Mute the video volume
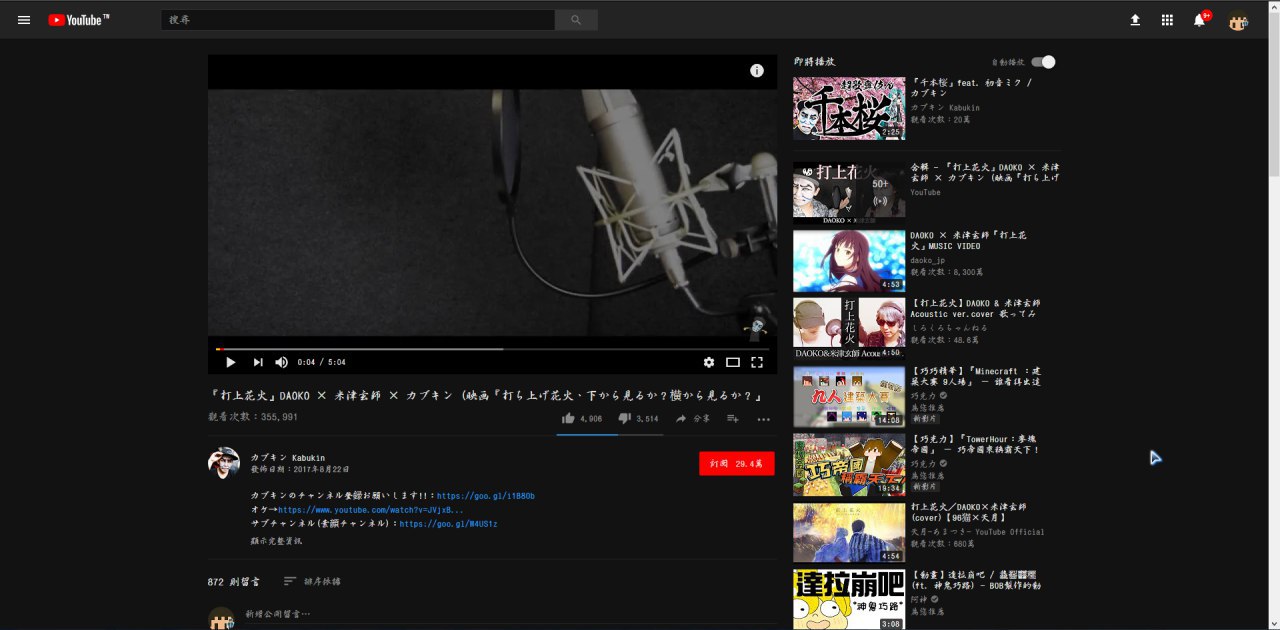This screenshot has width=1280, height=630. click(x=282, y=362)
